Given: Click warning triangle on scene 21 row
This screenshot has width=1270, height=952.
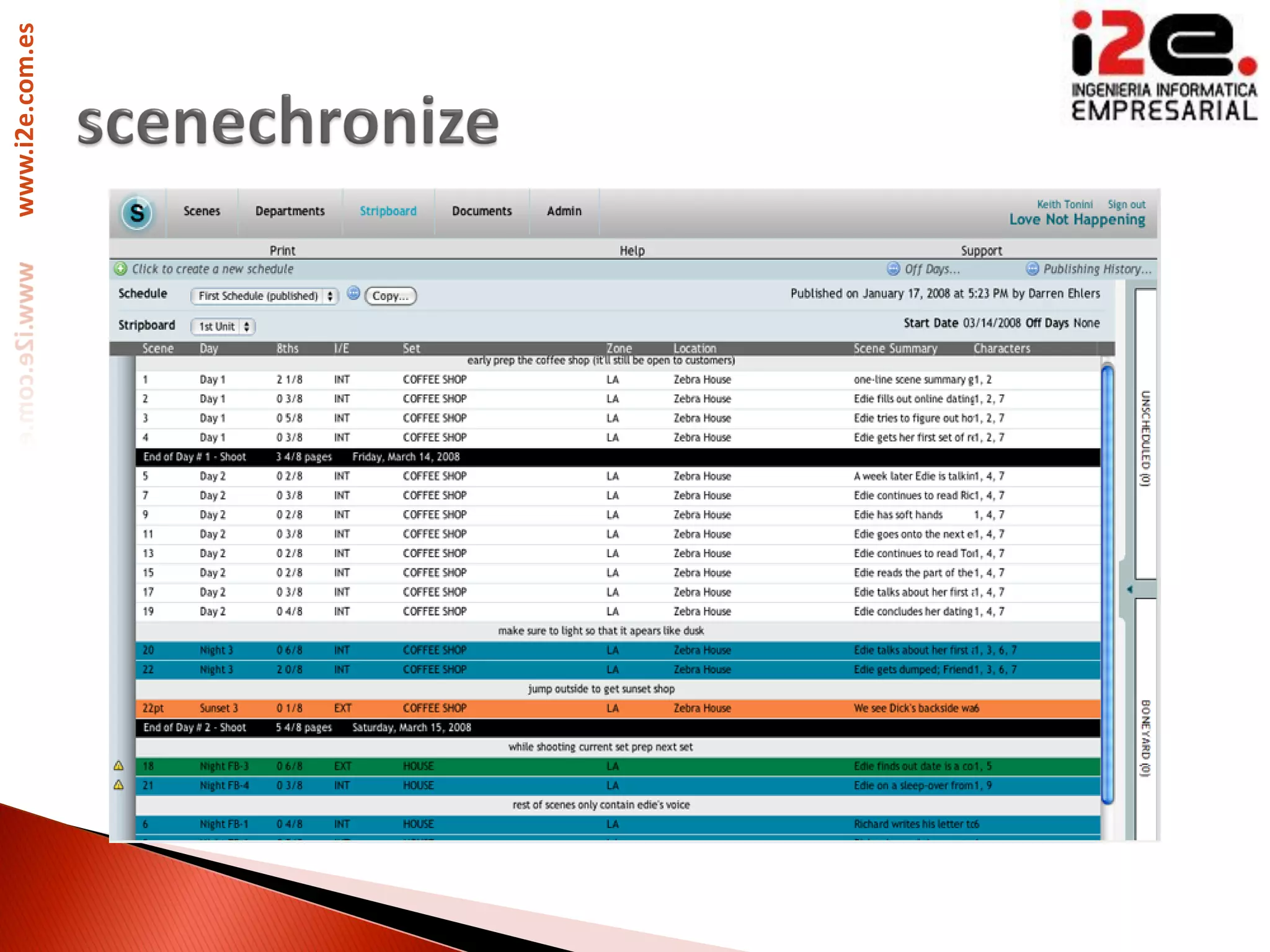Looking at the screenshot, I should pyautogui.click(x=119, y=785).
